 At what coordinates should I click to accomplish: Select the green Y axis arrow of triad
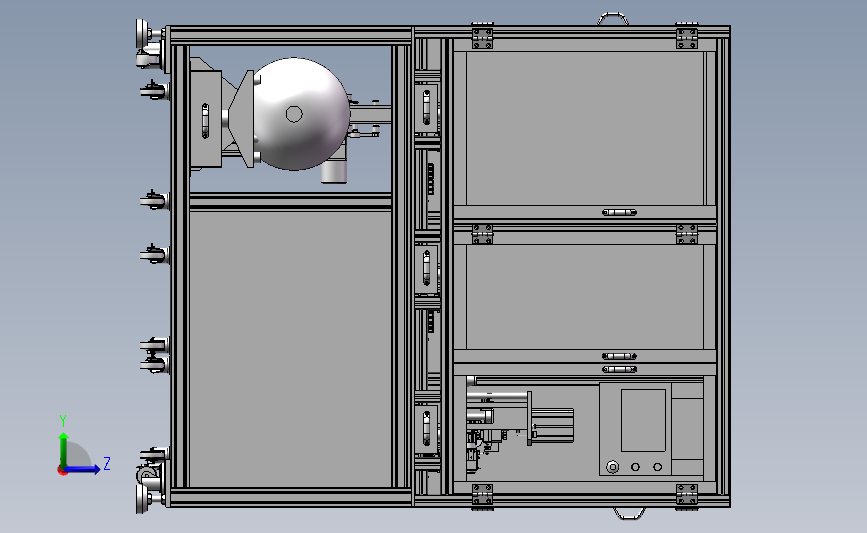[x=64, y=449]
